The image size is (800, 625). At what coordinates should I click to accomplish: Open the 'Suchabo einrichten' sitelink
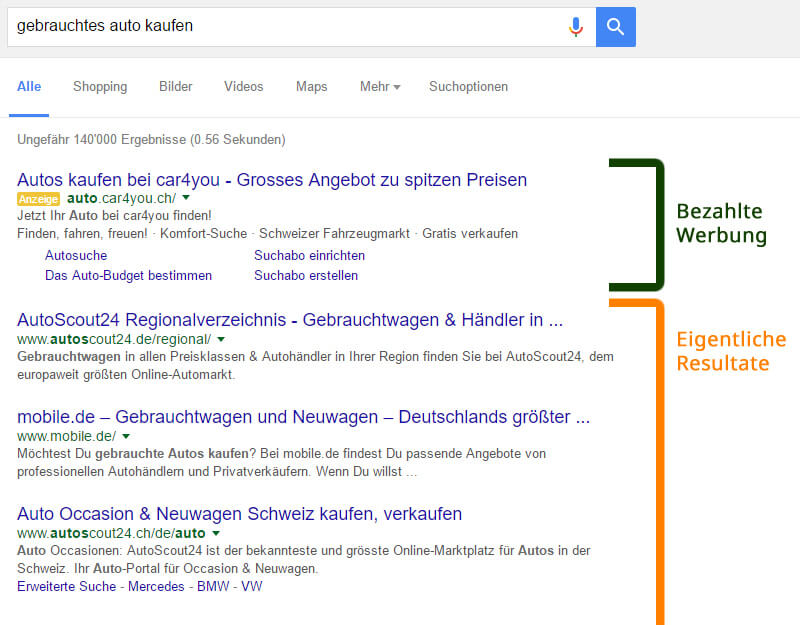click(x=310, y=256)
